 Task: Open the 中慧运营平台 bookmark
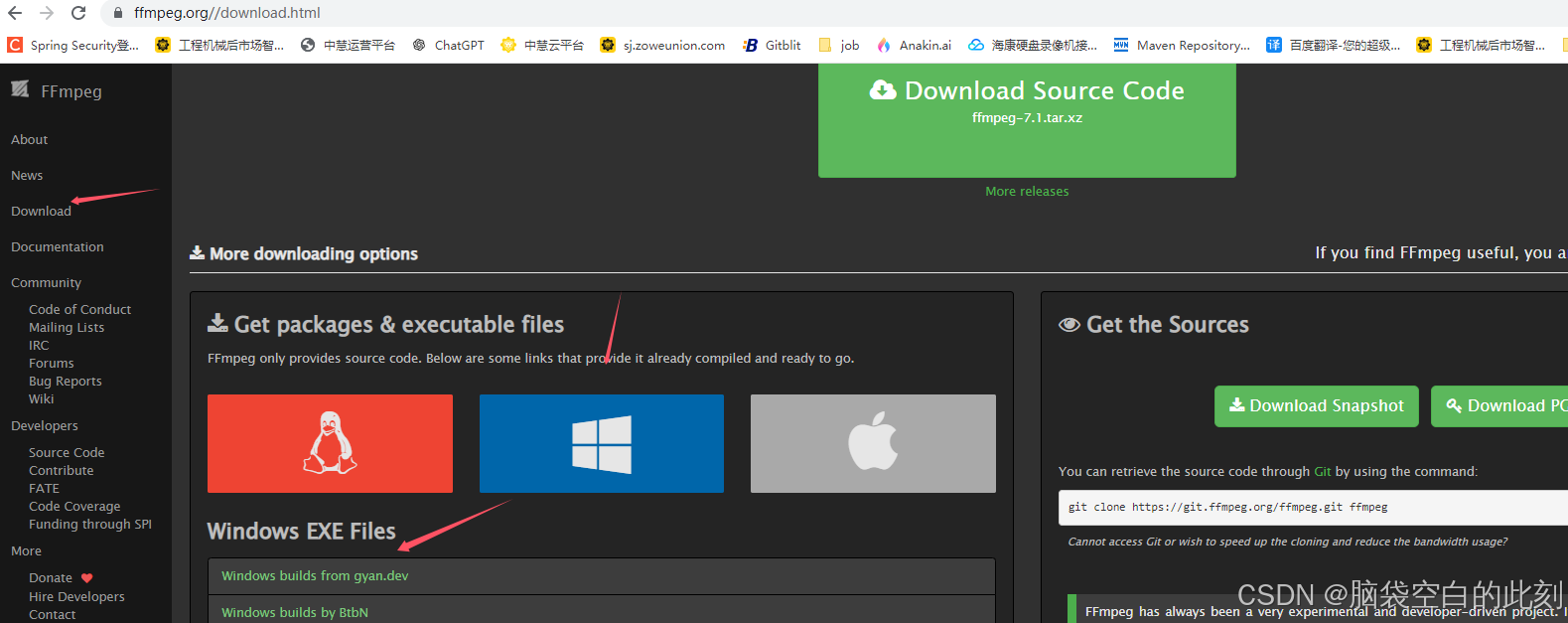pos(348,45)
